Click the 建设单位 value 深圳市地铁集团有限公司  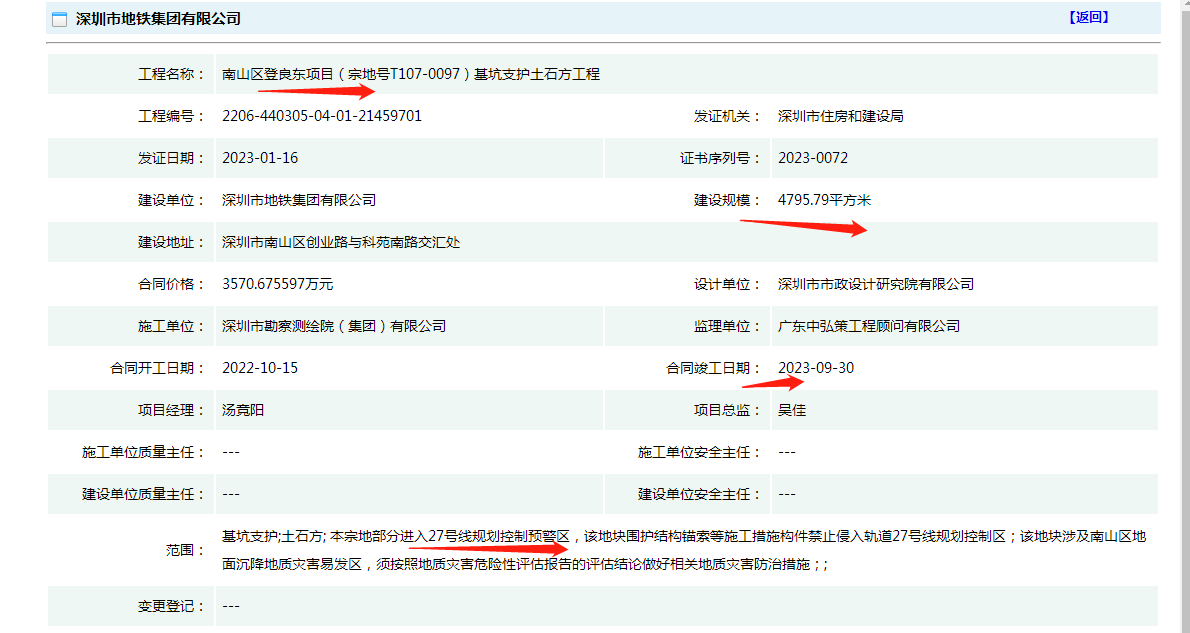pos(299,200)
